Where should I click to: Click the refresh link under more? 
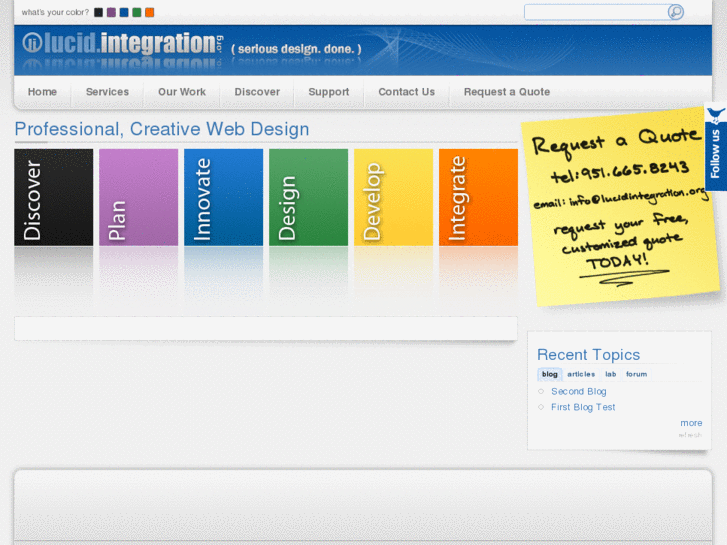(690, 435)
